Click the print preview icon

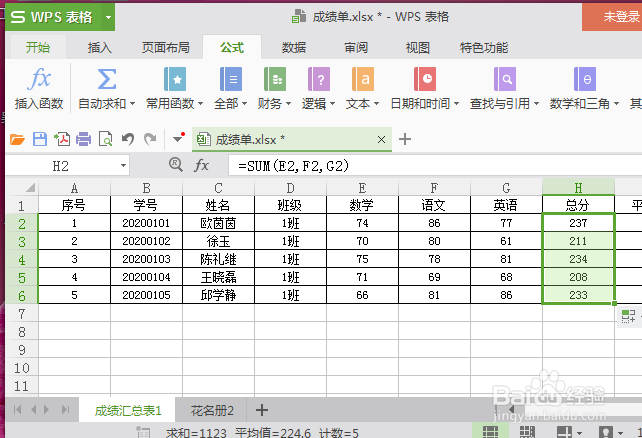pos(106,139)
